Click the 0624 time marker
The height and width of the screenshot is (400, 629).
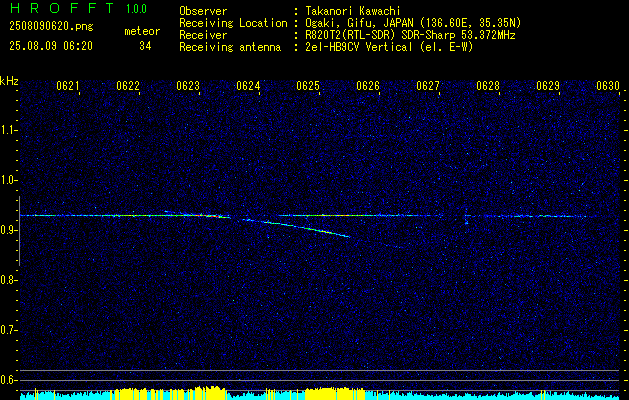click(x=248, y=86)
